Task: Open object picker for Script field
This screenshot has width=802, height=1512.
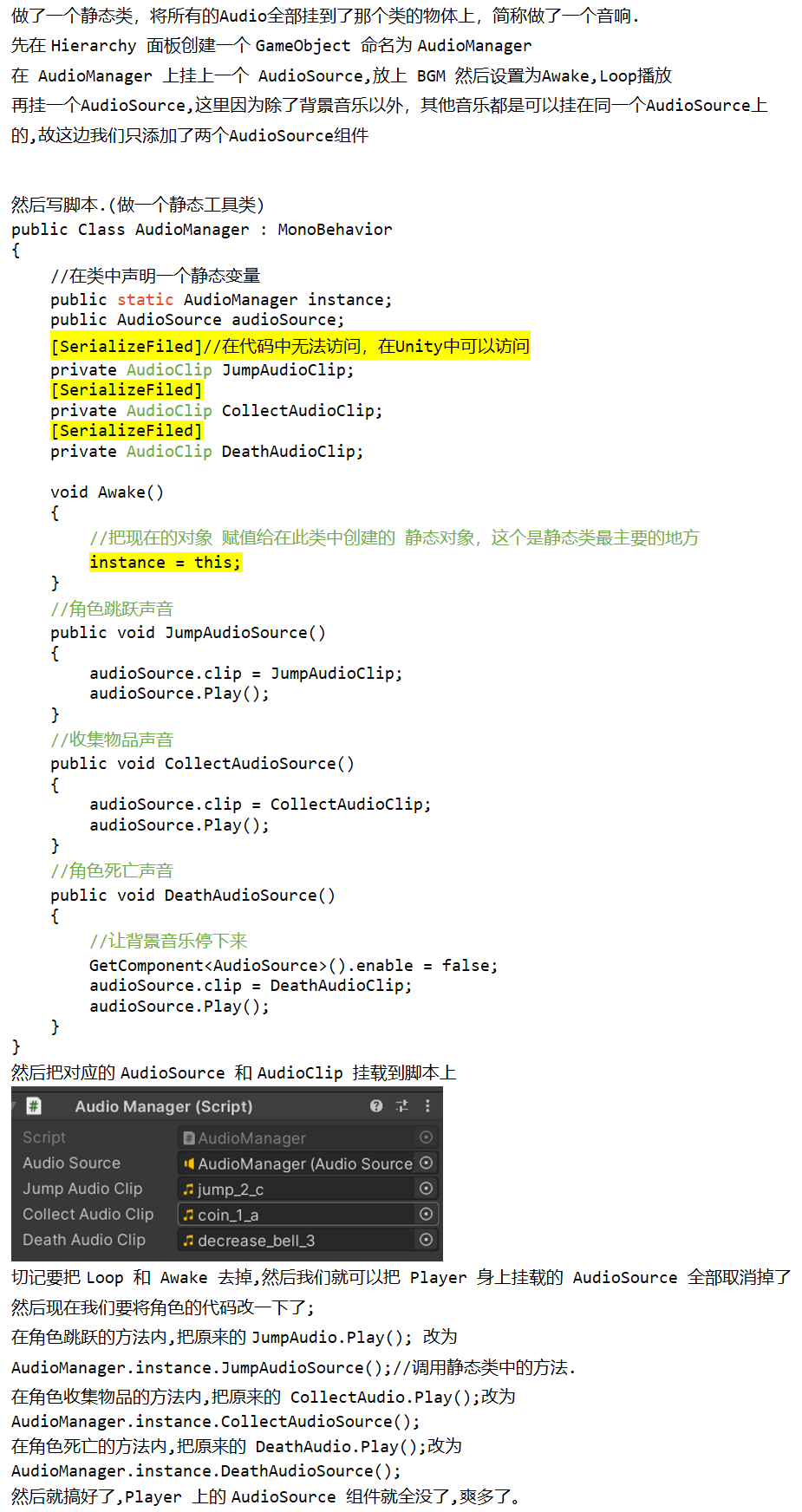Action: [x=426, y=1137]
